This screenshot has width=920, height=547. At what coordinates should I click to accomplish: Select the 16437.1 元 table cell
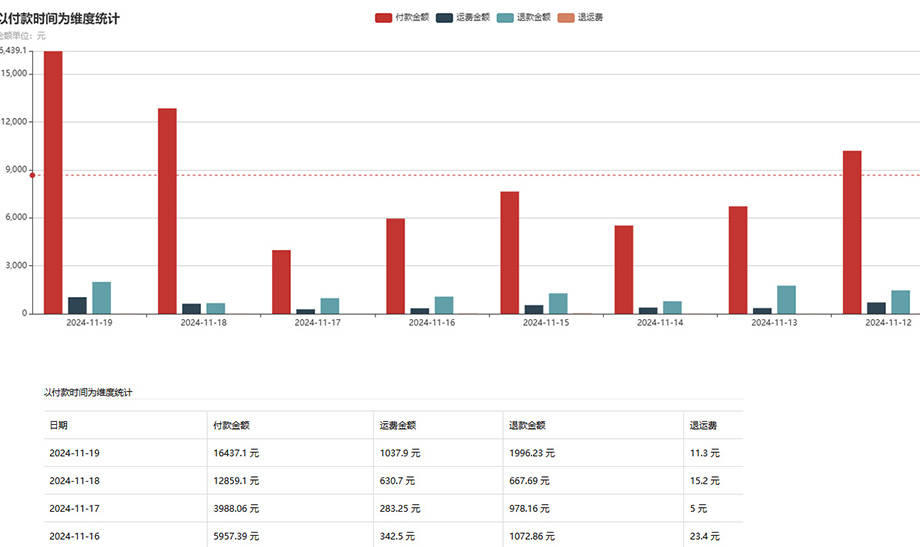(236, 453)
